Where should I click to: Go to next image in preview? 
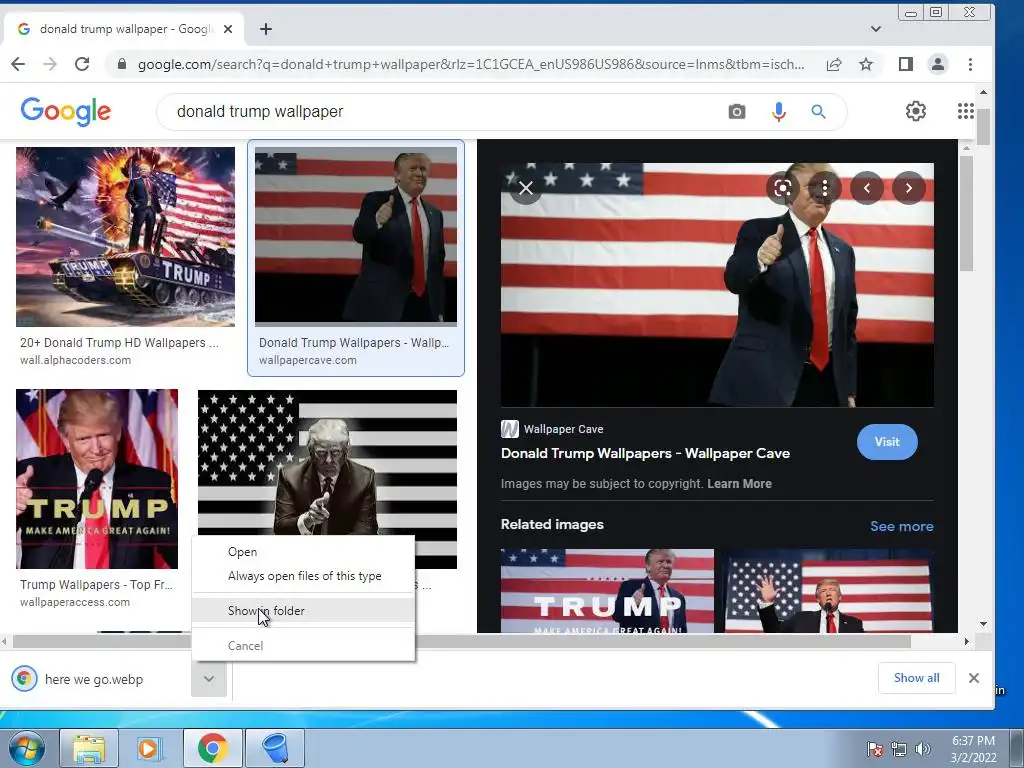click(908, 188)
